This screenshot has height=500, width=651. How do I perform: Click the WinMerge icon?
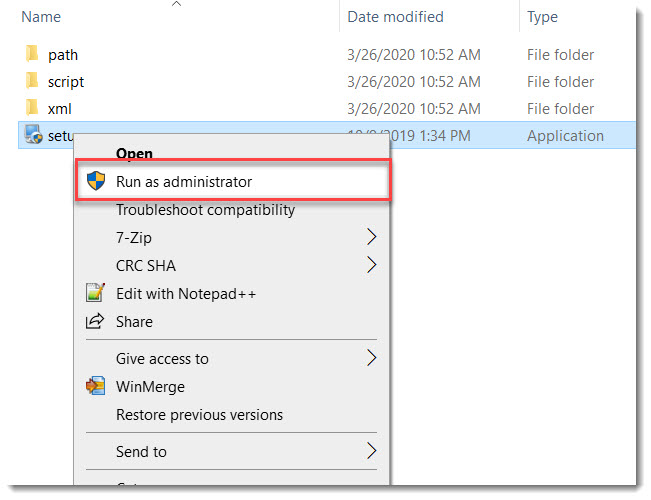click(x=96, y=386)
